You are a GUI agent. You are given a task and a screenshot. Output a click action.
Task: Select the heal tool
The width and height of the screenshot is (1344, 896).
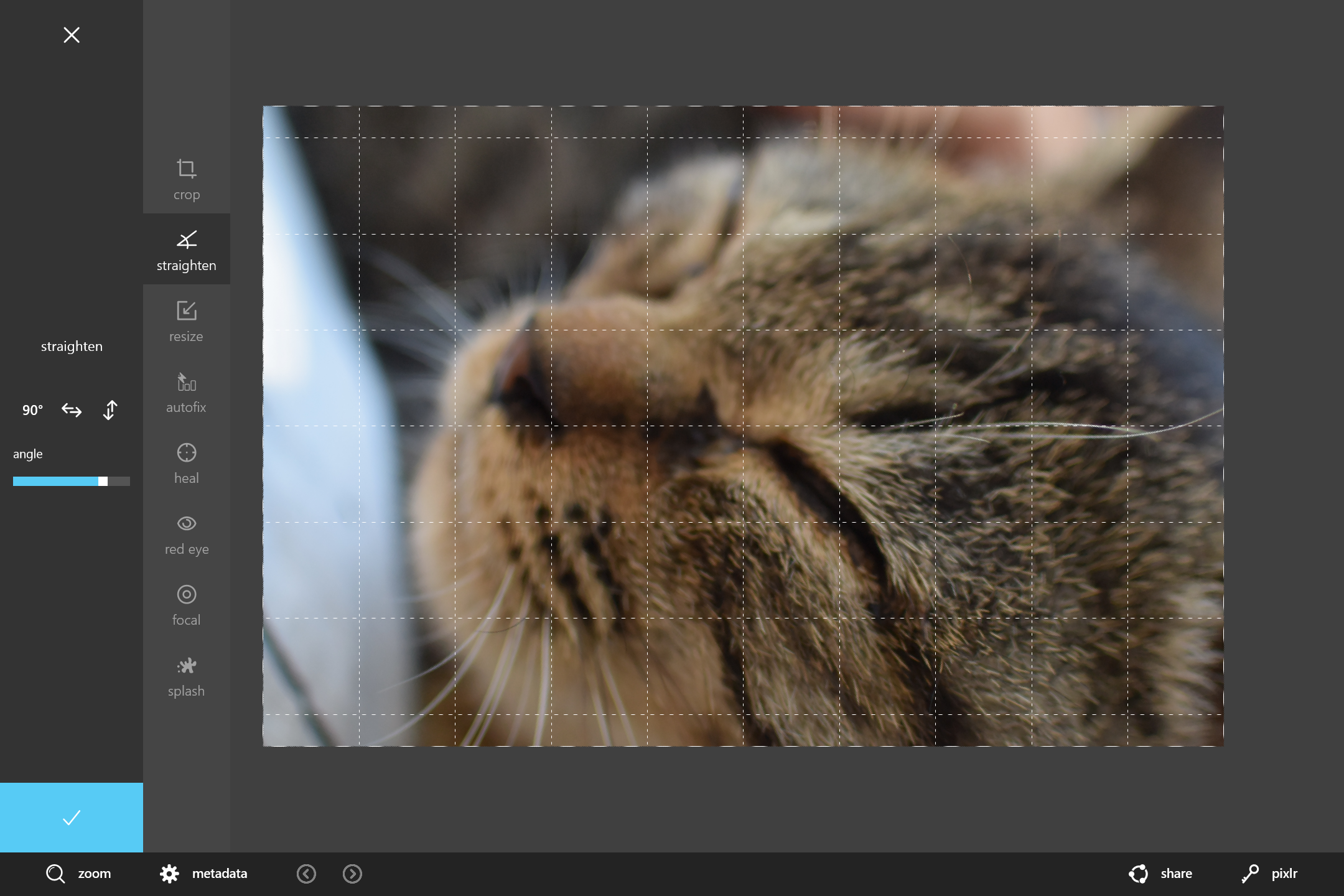(186, 463)
